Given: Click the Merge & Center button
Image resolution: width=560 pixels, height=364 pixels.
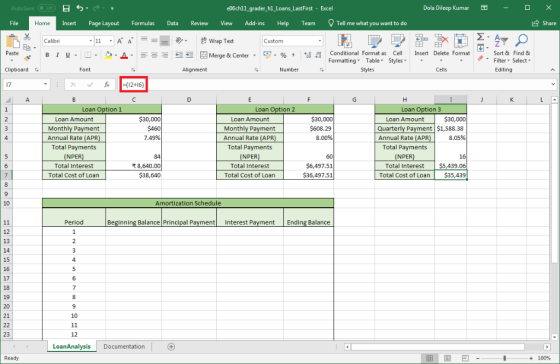Looking at the screenshot, I should pos(225,55).
